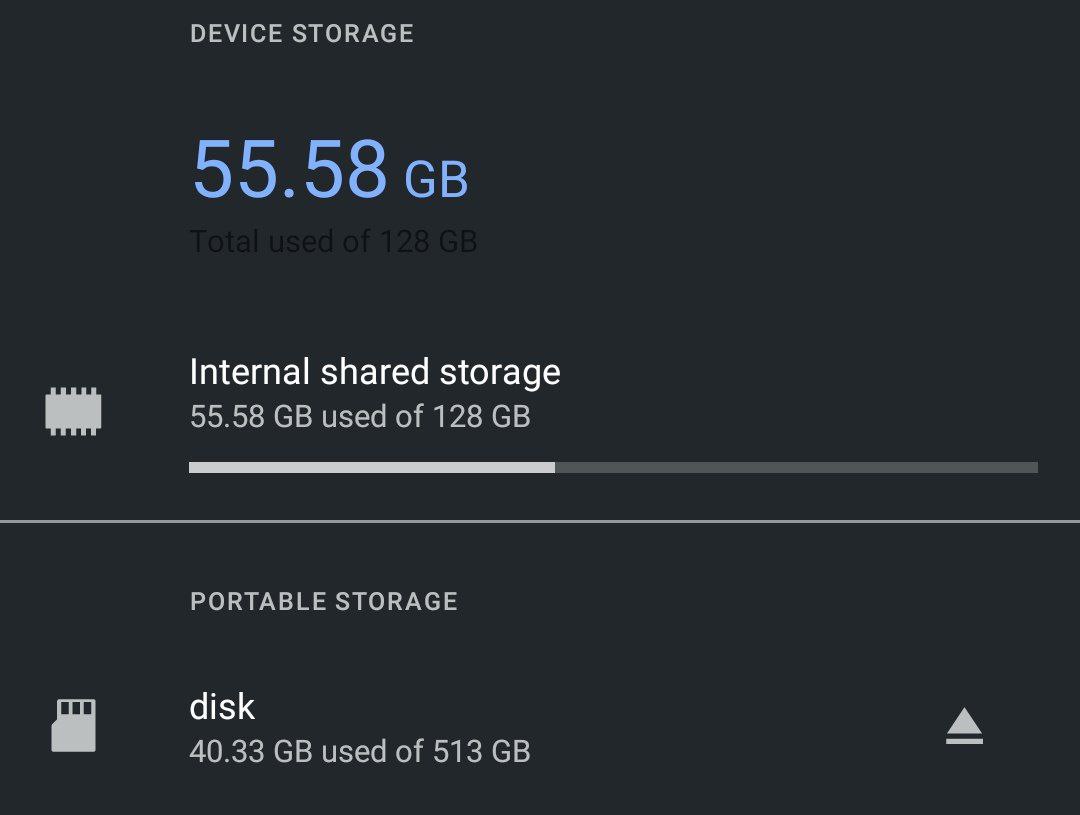Tap the filled portion of storage bar
Viewport: 1080px width, 815px height.
pyautogui.click(x=372, y=468)
